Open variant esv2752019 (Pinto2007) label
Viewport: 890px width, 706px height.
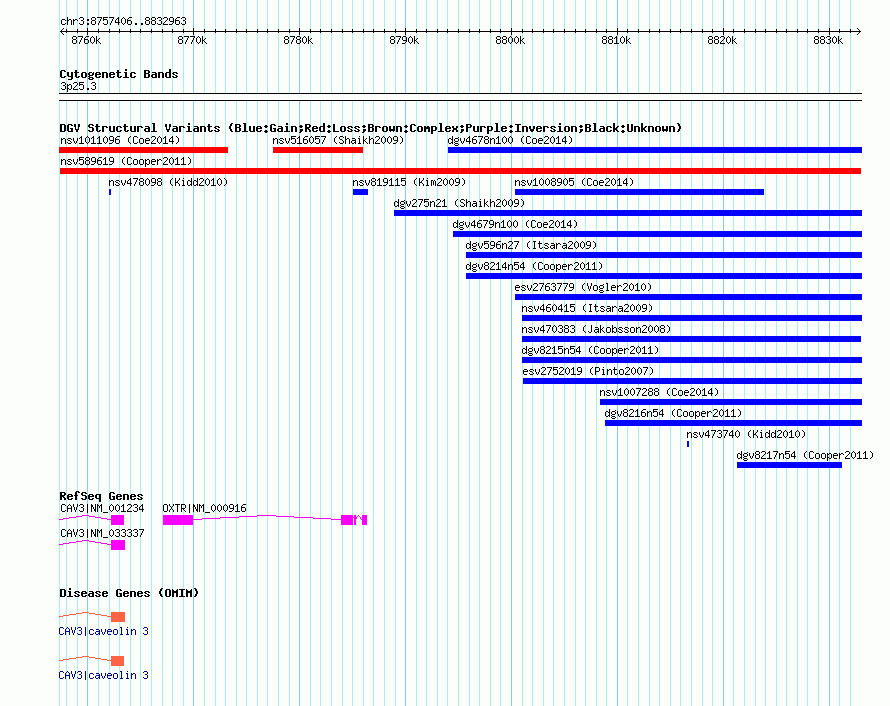click(x=588, y=371)
